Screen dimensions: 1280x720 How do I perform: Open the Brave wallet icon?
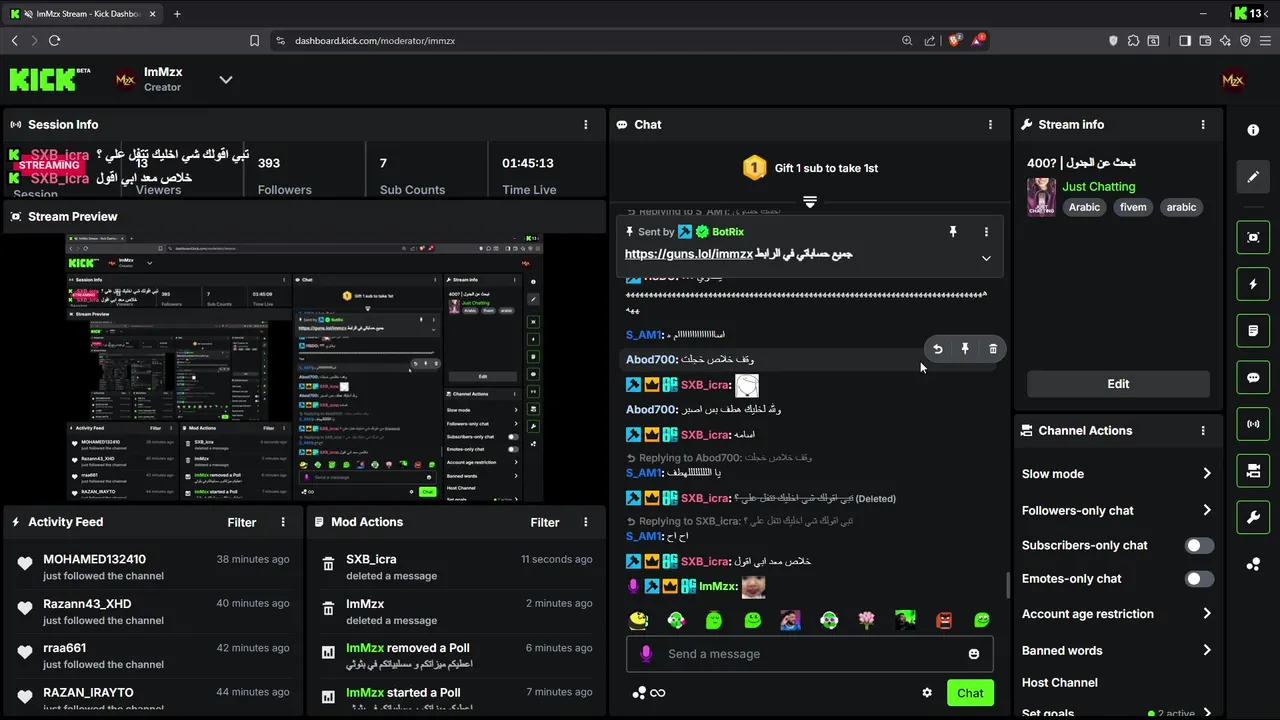click(1205, 41)
